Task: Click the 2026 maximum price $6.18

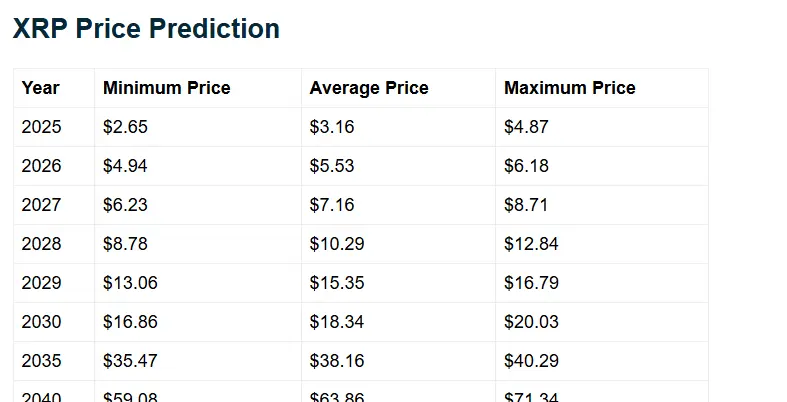Action: point(526,166)
